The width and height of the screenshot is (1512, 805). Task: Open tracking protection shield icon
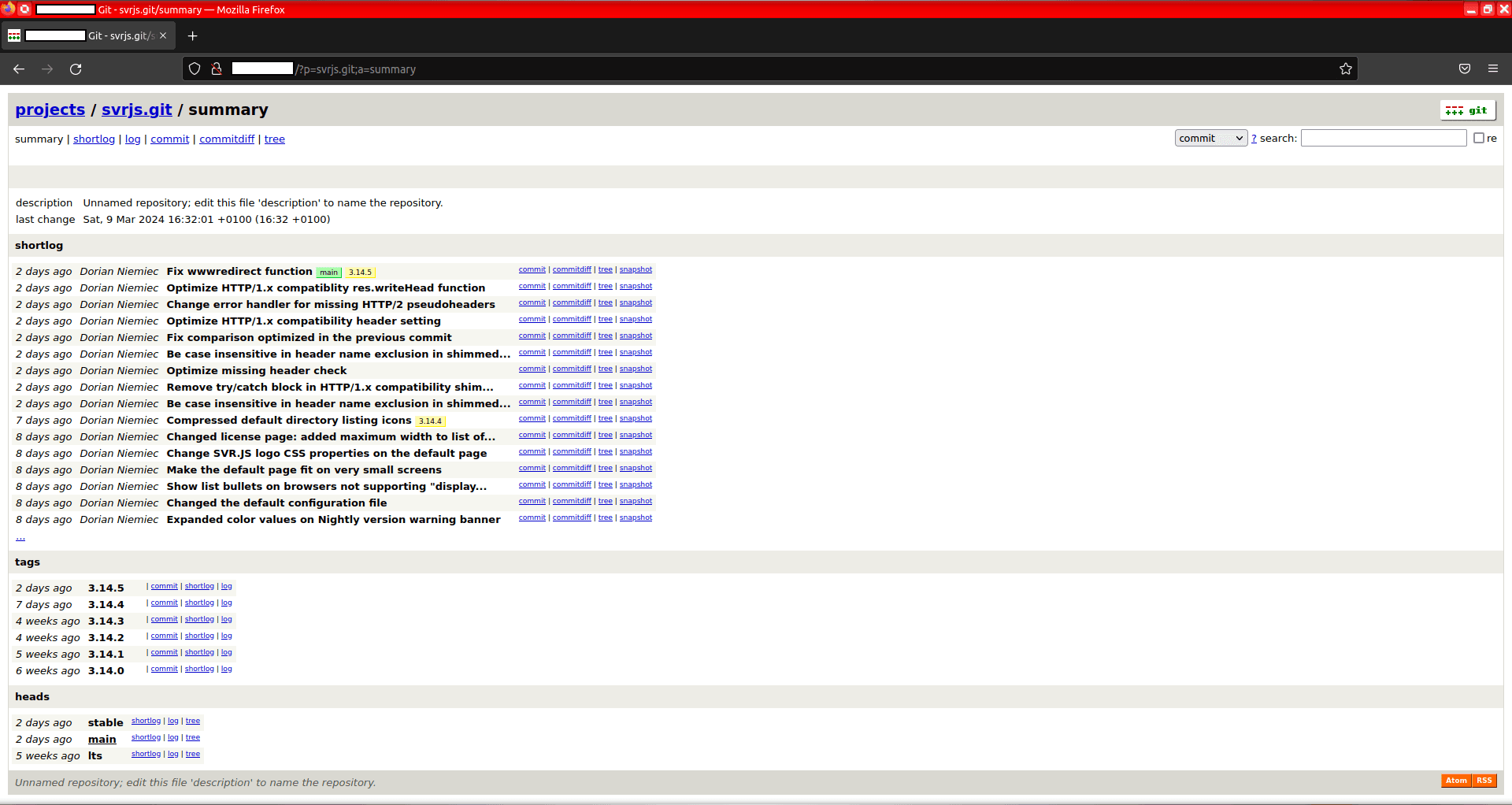[x=195, y=69]
